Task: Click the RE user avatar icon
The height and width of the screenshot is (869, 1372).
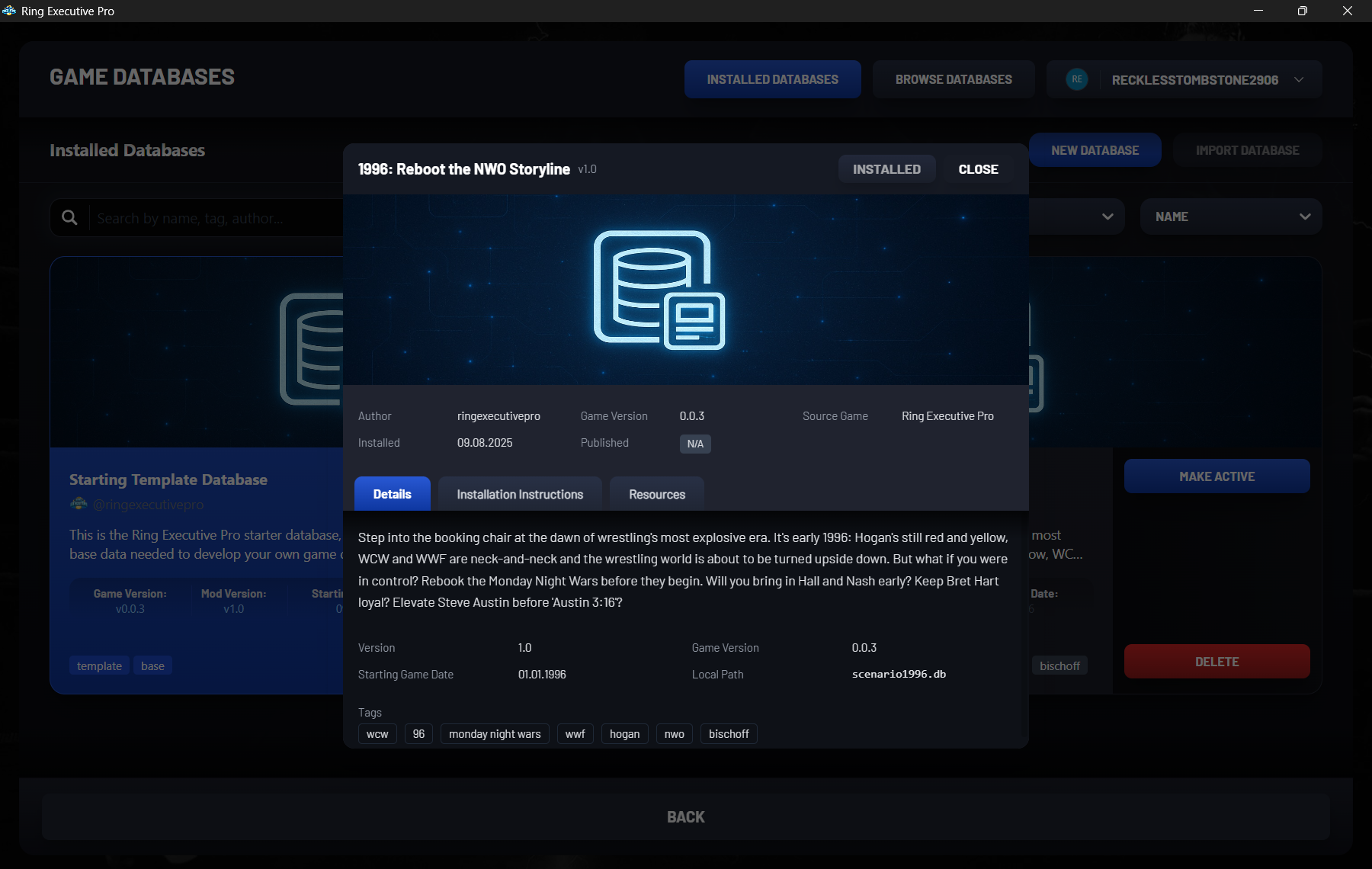Action: pos(1076,79)
